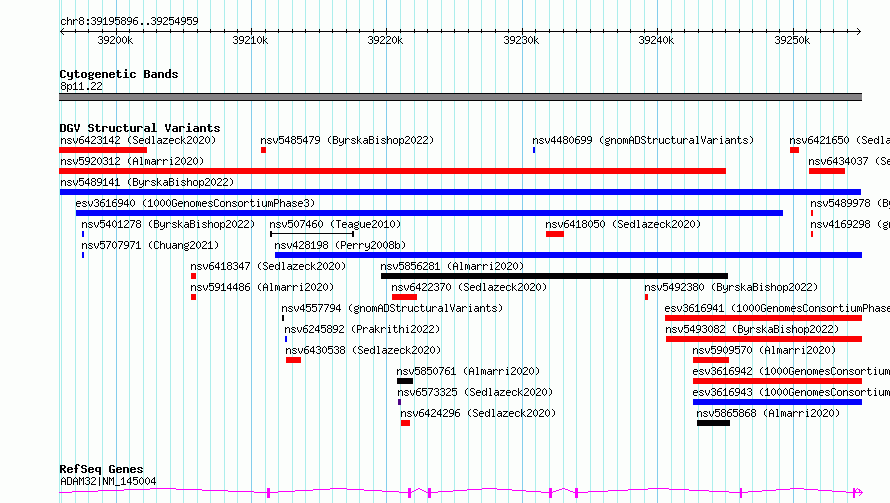Open the nsv4480699 gnomADStructuralVariants label
Screen dimensions: 890x503
643,140
